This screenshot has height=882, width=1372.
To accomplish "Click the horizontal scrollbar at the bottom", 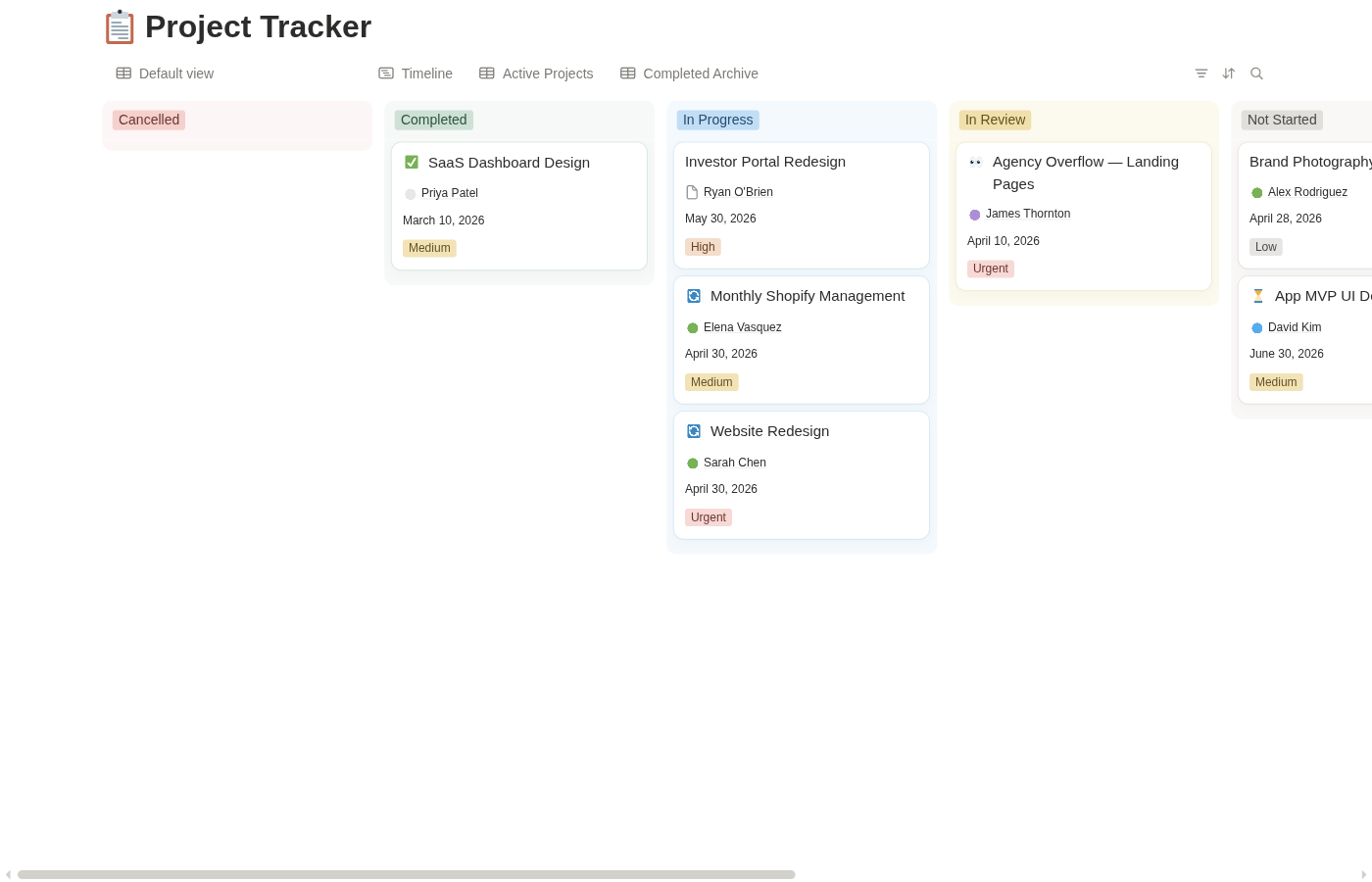I will click(406, 874).
